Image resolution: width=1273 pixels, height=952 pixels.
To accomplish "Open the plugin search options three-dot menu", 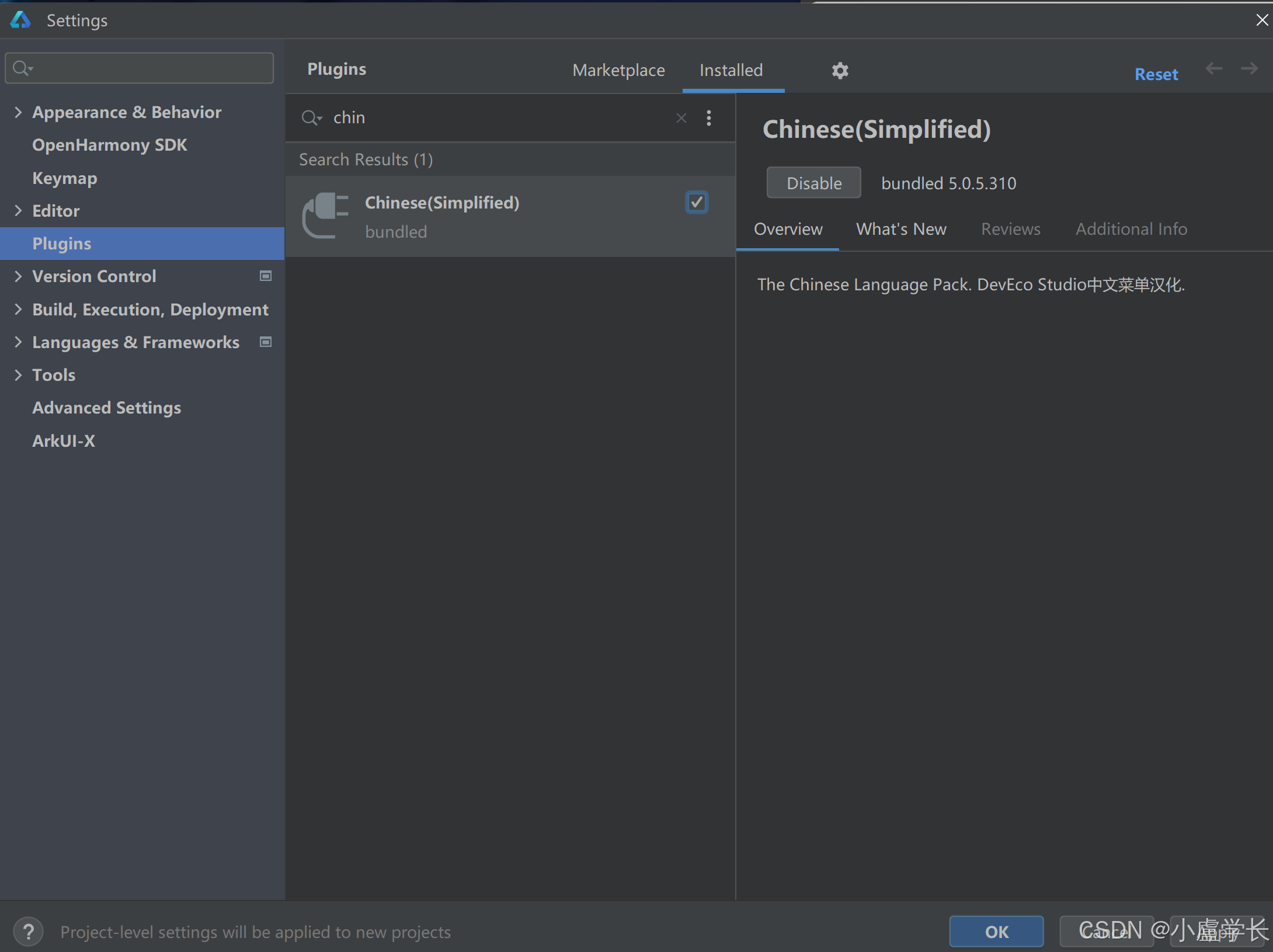I will pos(709,118).
